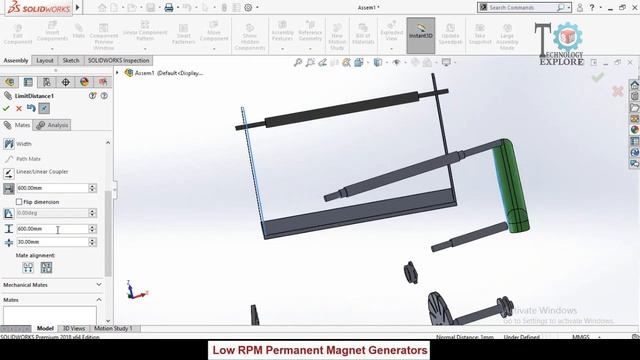Click Show Hidden Components in ribbon
Screen dimensions: 640x360
click(x=250, y=37)
